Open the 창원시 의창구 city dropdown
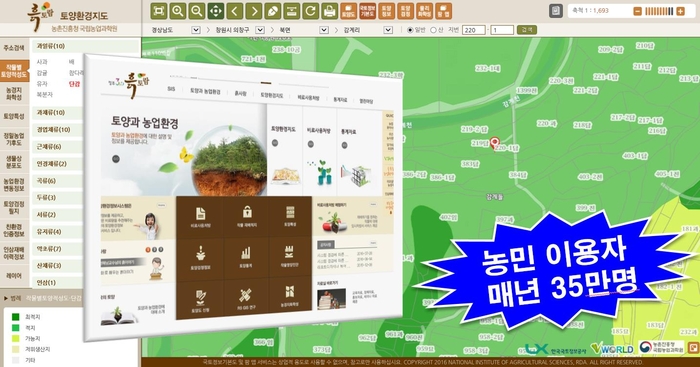 [x=260, y=30]
